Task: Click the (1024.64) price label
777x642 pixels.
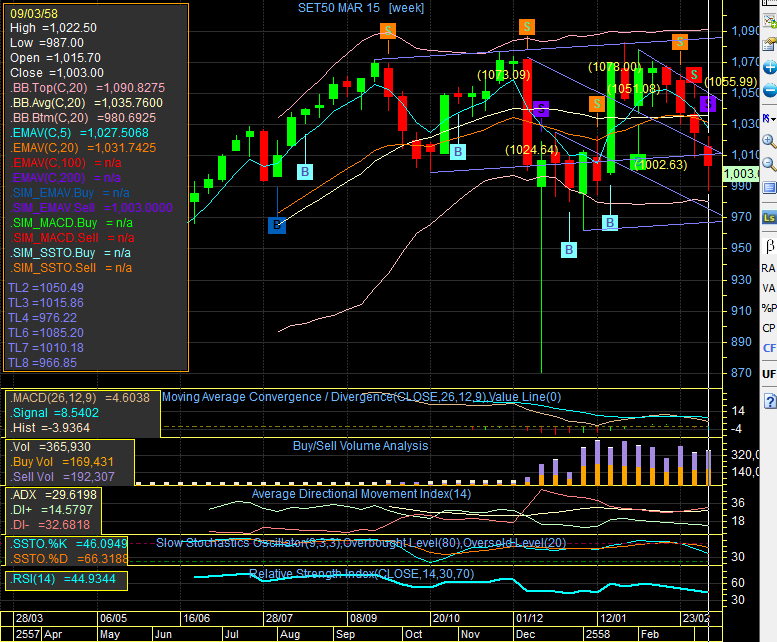Action: click(x=532, y=150)
